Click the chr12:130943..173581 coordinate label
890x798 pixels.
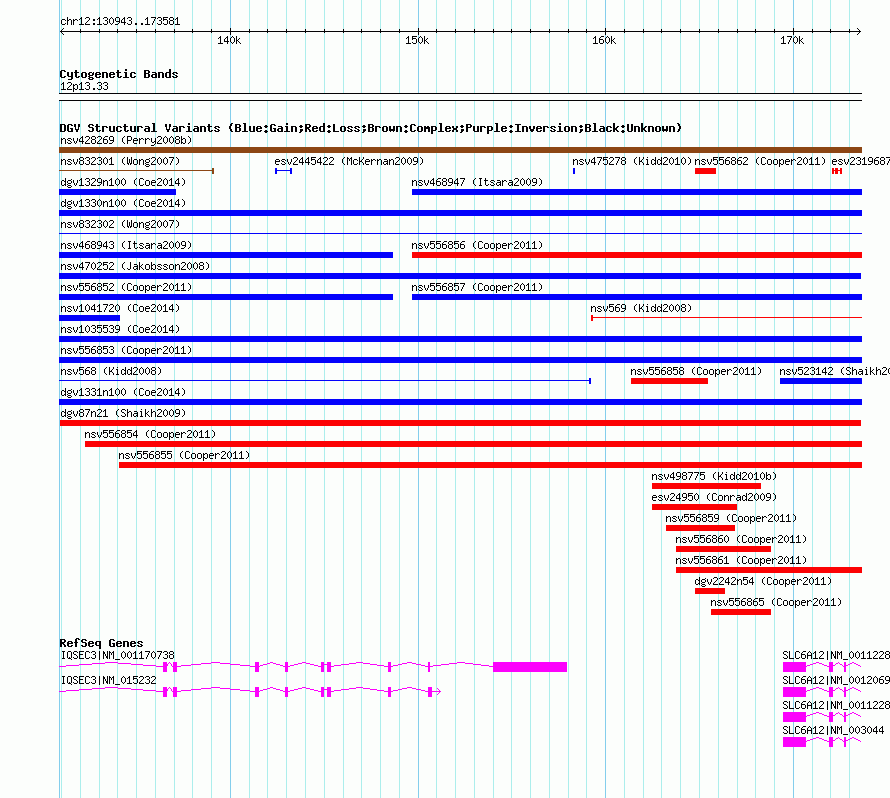[120, 22]
